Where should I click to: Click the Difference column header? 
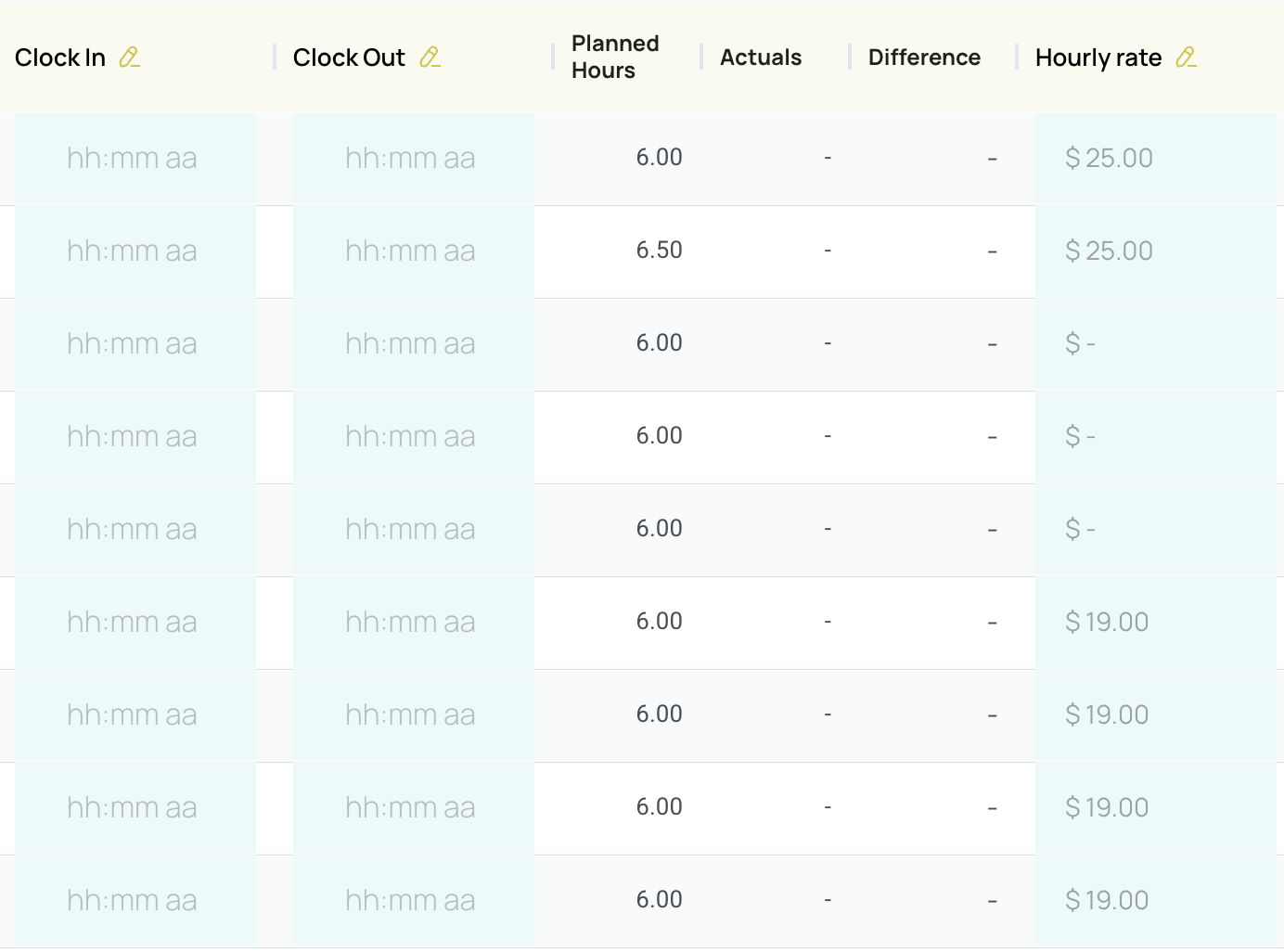(924, 58)
